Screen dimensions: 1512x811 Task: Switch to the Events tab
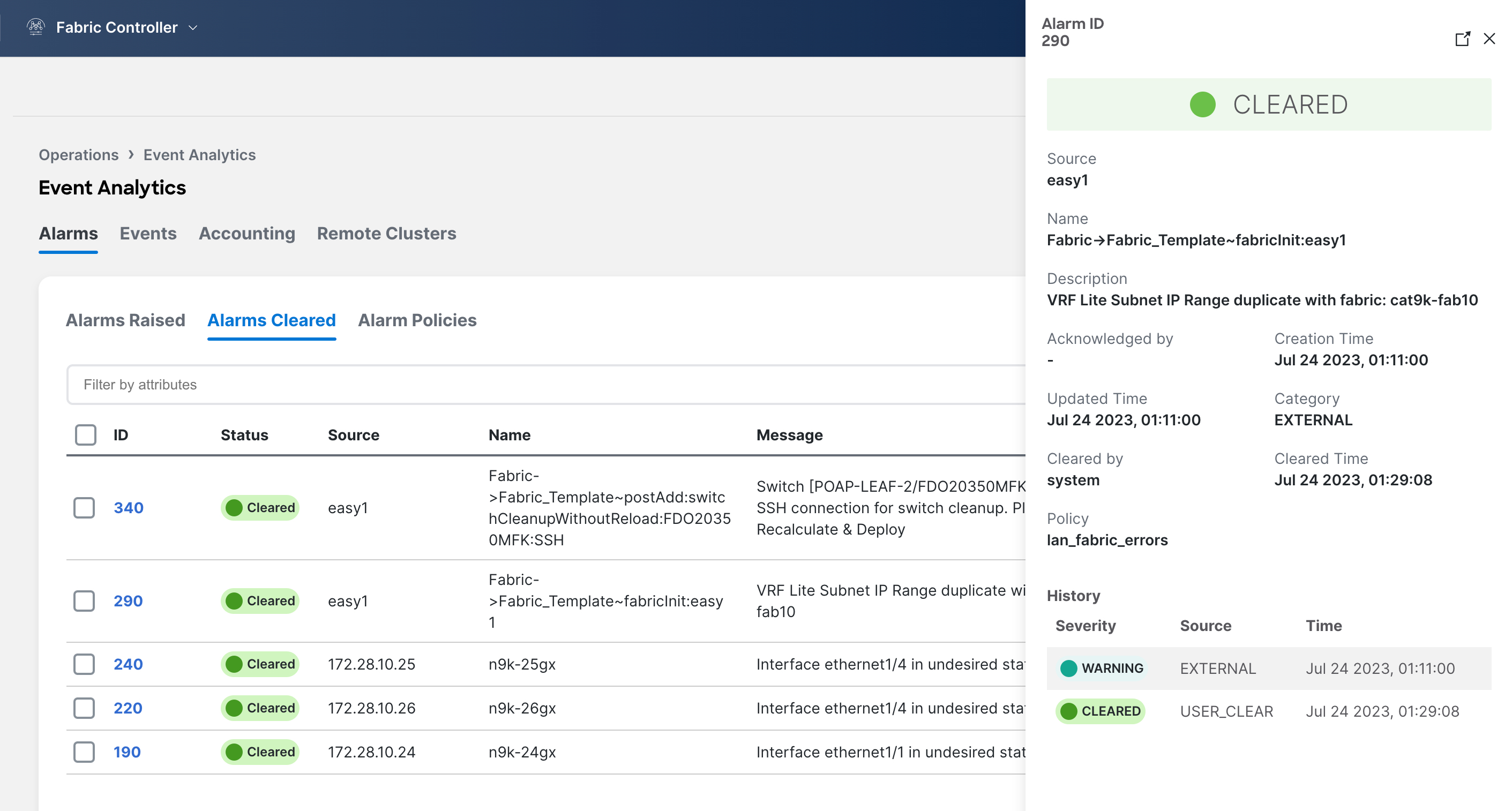(147, 233)
